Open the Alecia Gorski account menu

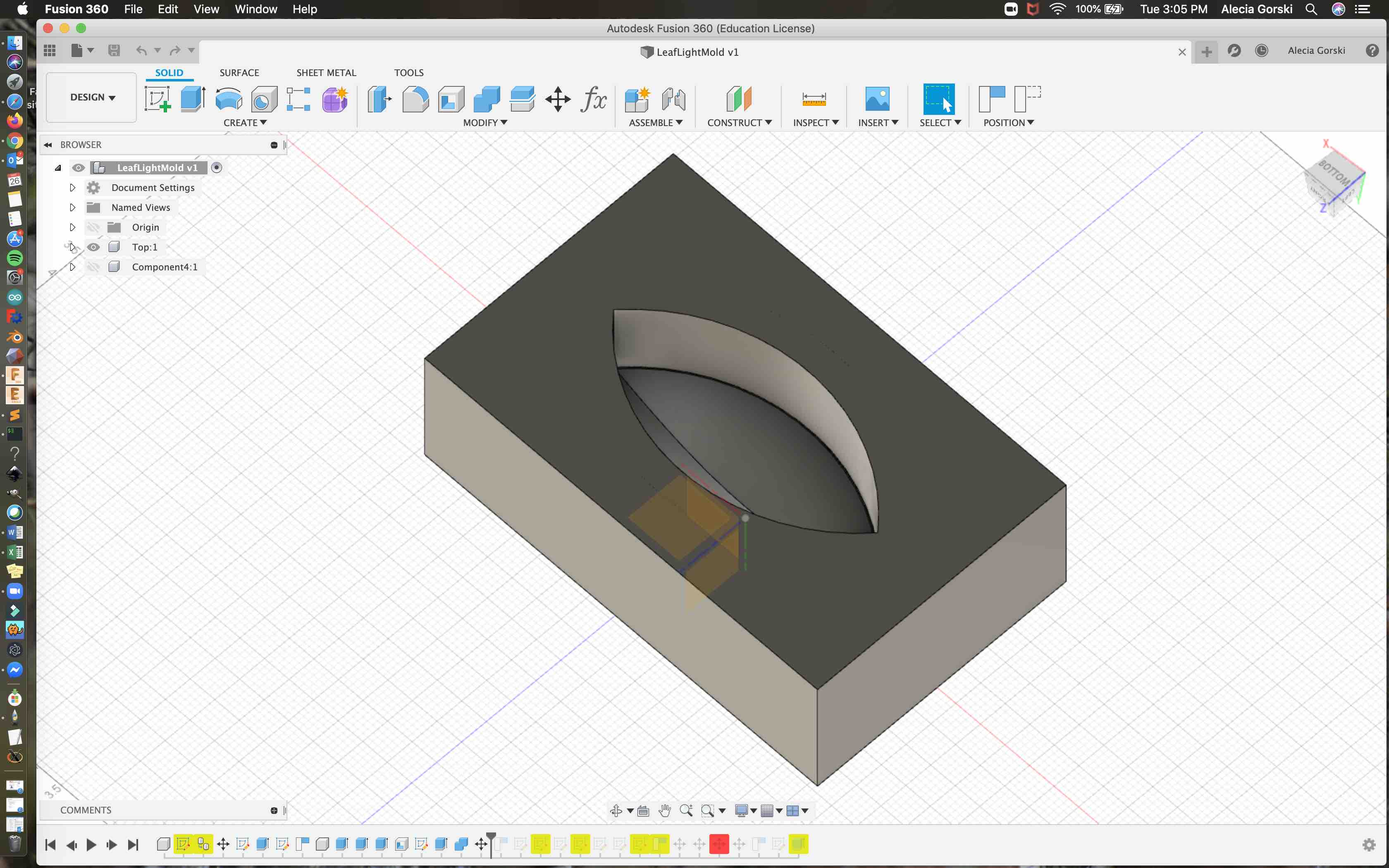pos(1316,50)
